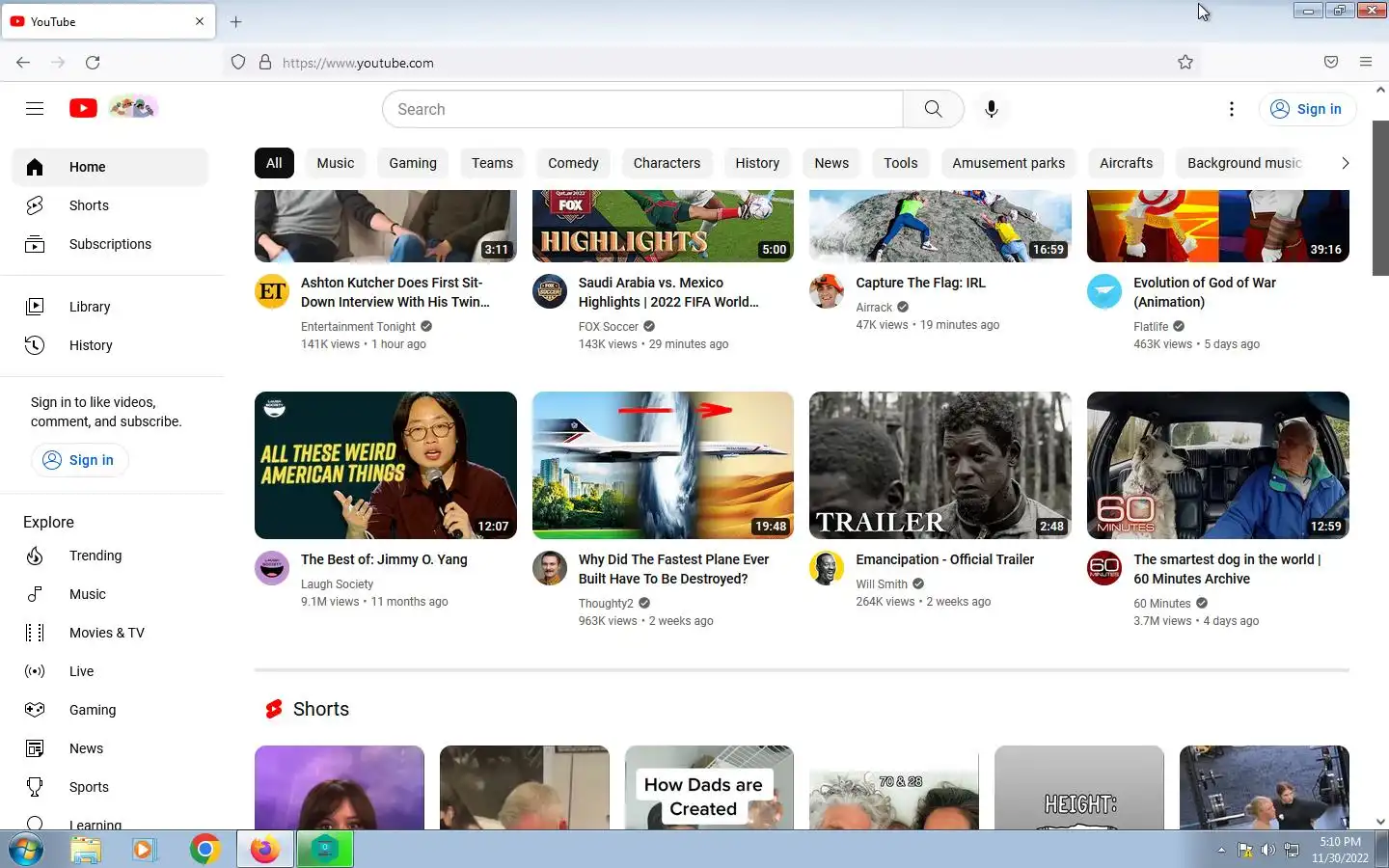
Task: Select the Teams filter chip
Action: (x=492, y=163)
